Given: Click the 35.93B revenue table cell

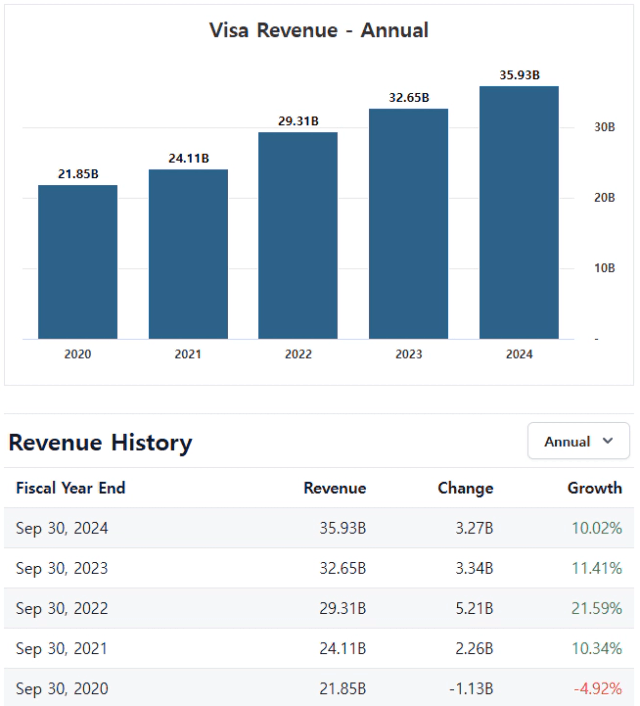Looking at the screenshot, I should click(343, 528).
